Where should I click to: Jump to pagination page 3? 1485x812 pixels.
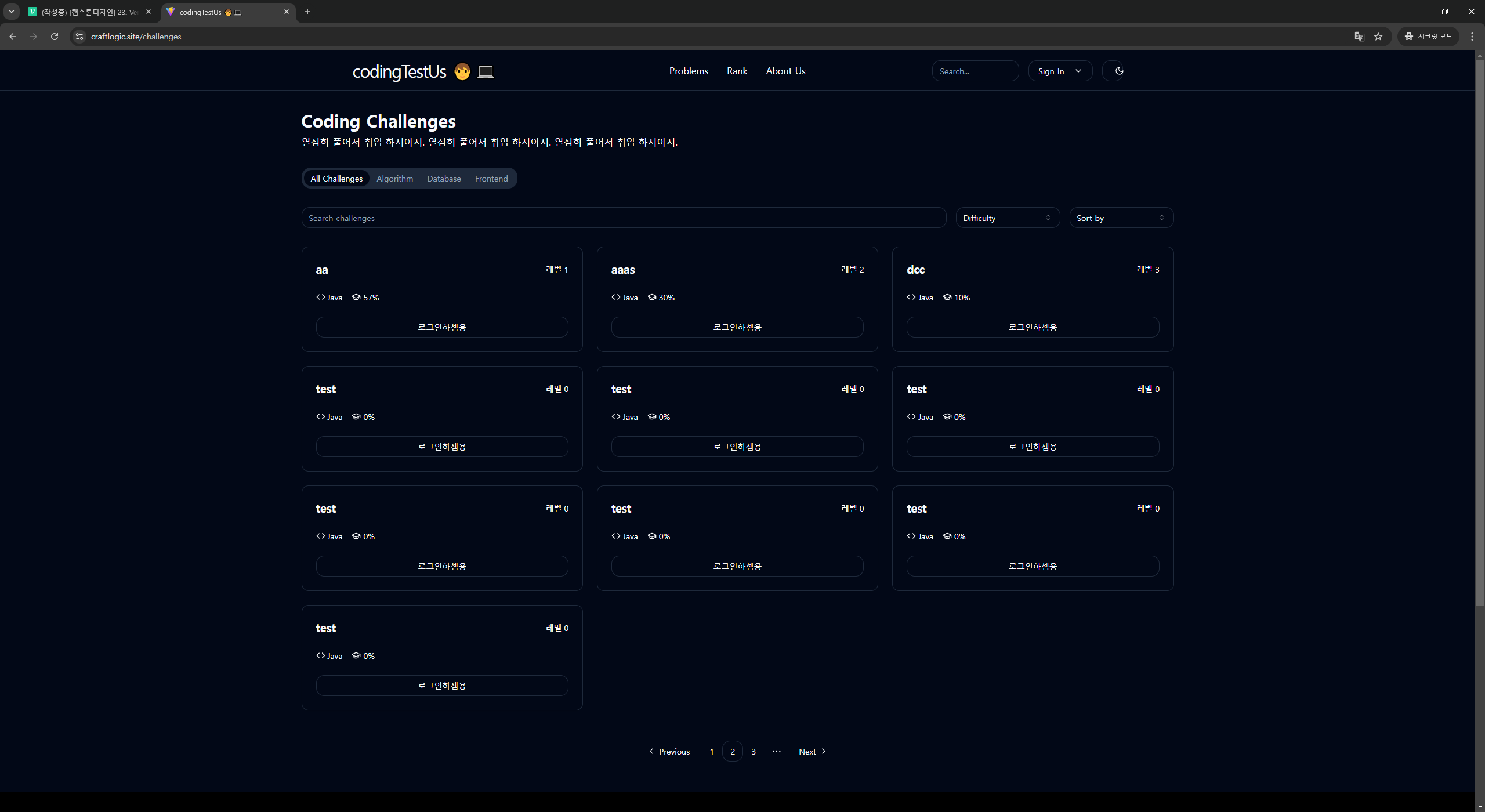point(754,752)
